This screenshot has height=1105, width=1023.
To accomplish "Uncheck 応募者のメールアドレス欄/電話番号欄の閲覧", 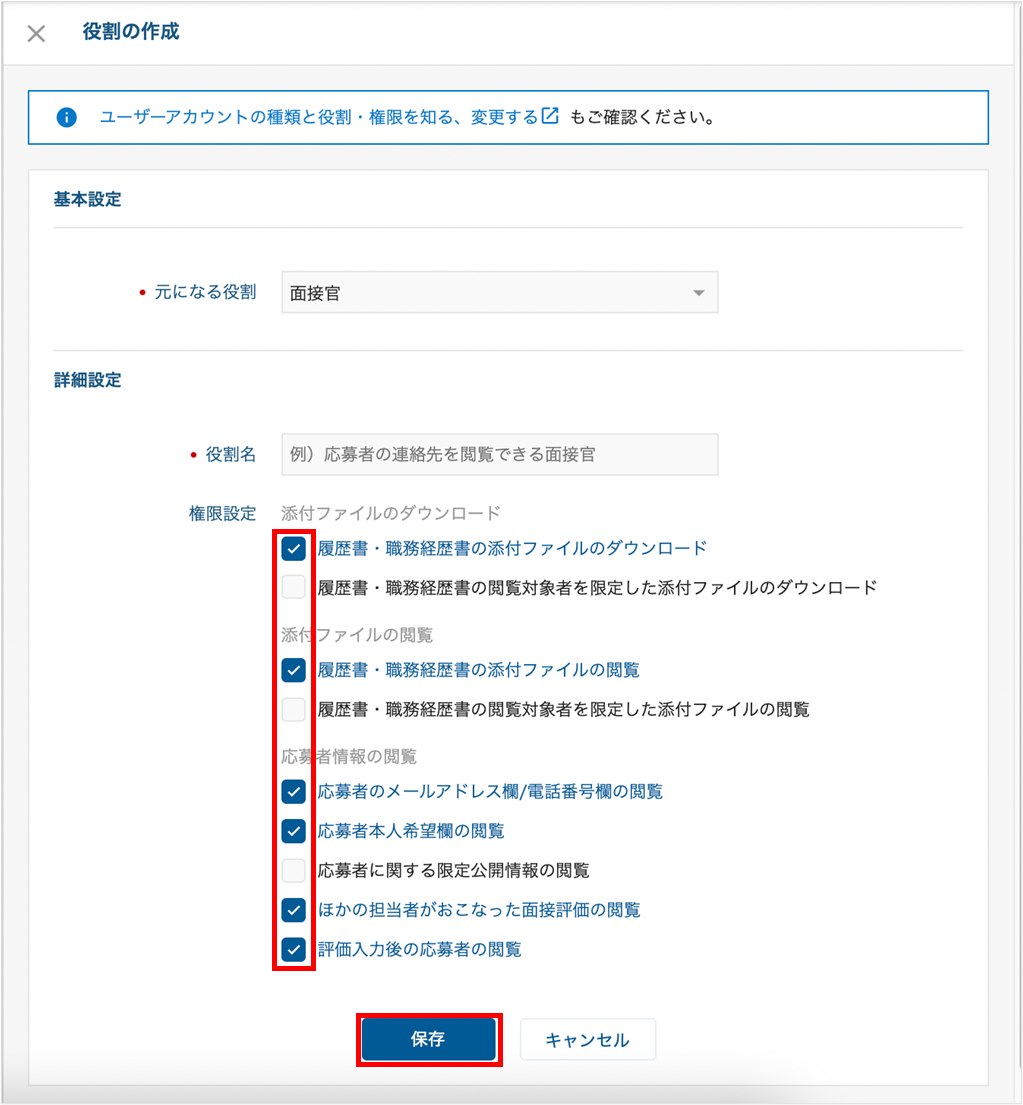I will (294, 791).
